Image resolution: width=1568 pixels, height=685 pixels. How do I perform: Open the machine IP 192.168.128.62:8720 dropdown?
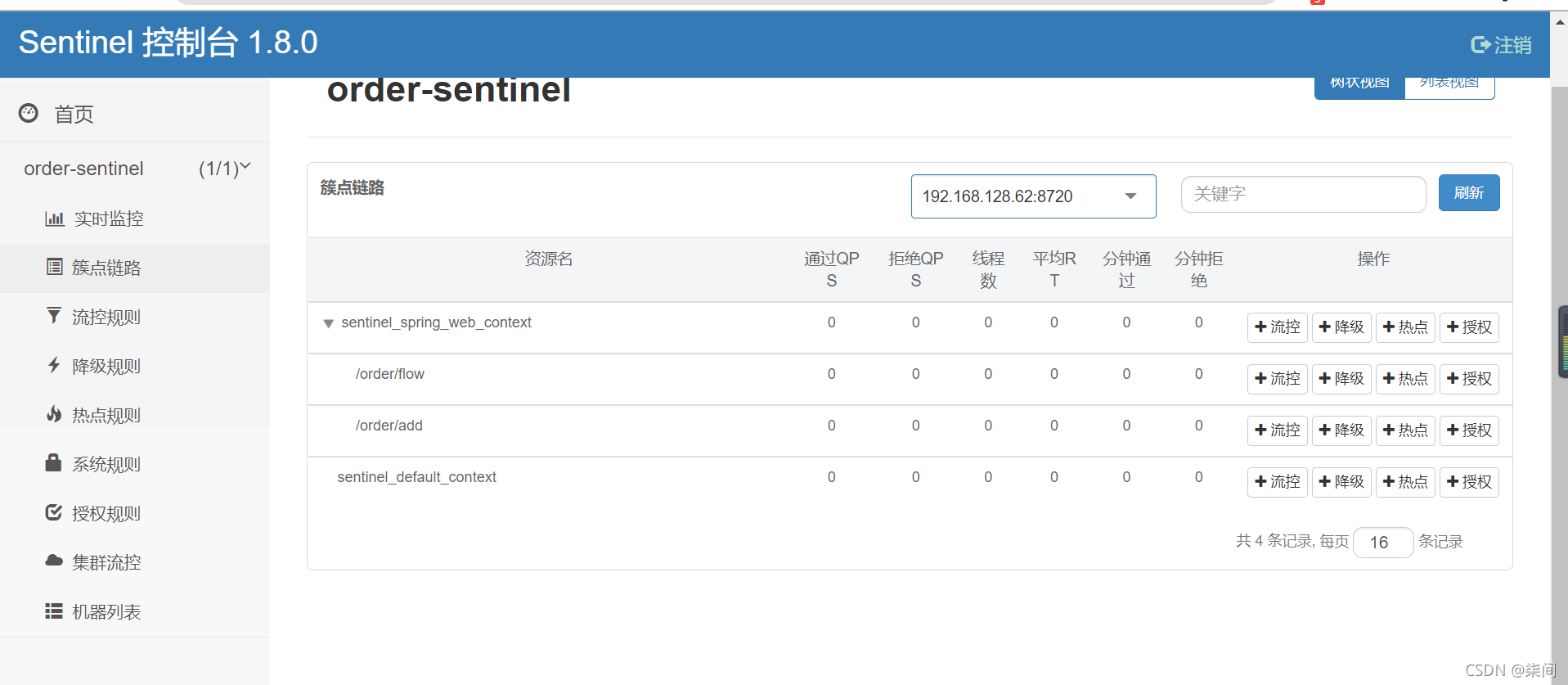[1033, 196]
